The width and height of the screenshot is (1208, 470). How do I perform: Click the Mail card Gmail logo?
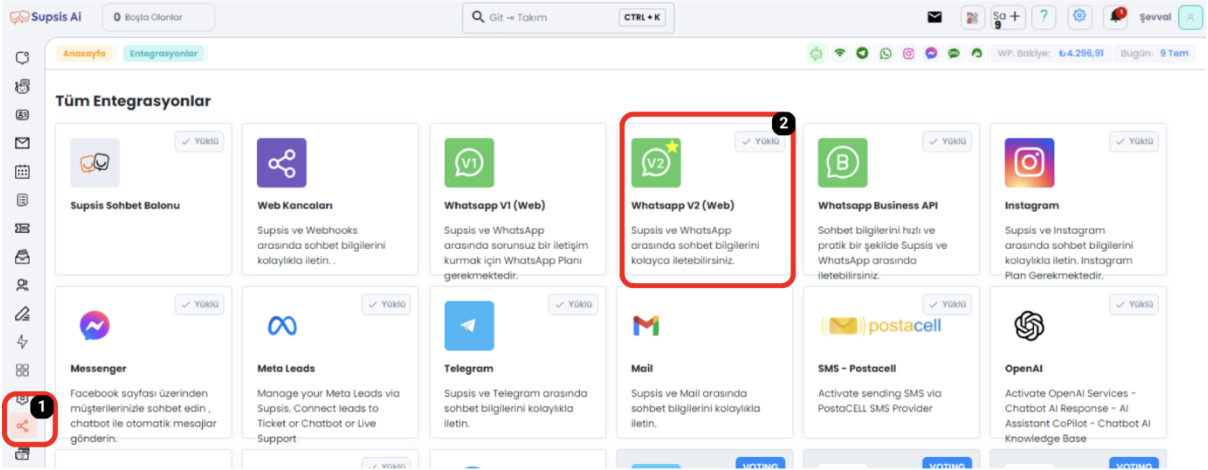[x=646, y=326]
